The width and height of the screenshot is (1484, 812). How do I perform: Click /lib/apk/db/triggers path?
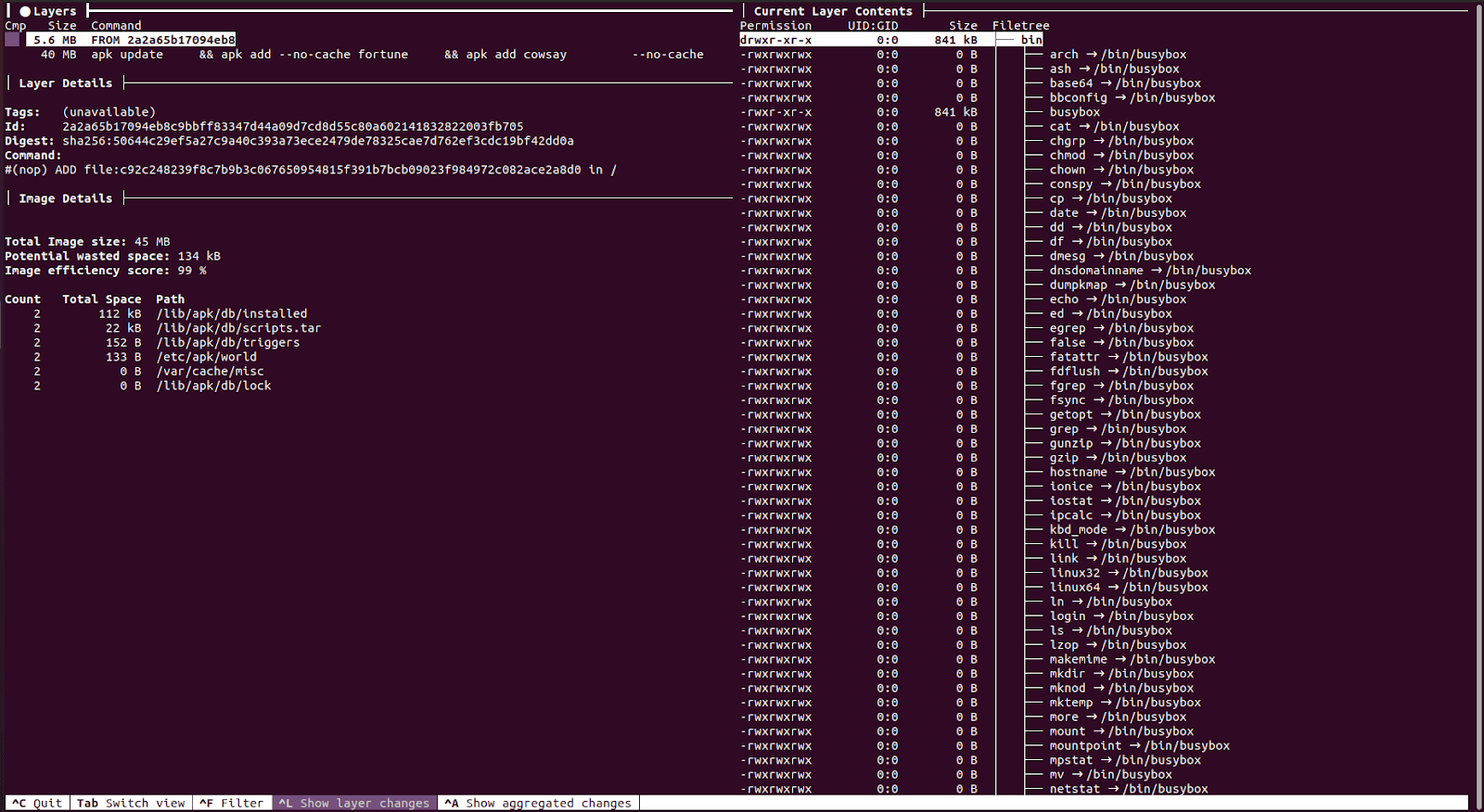(228, 343)
